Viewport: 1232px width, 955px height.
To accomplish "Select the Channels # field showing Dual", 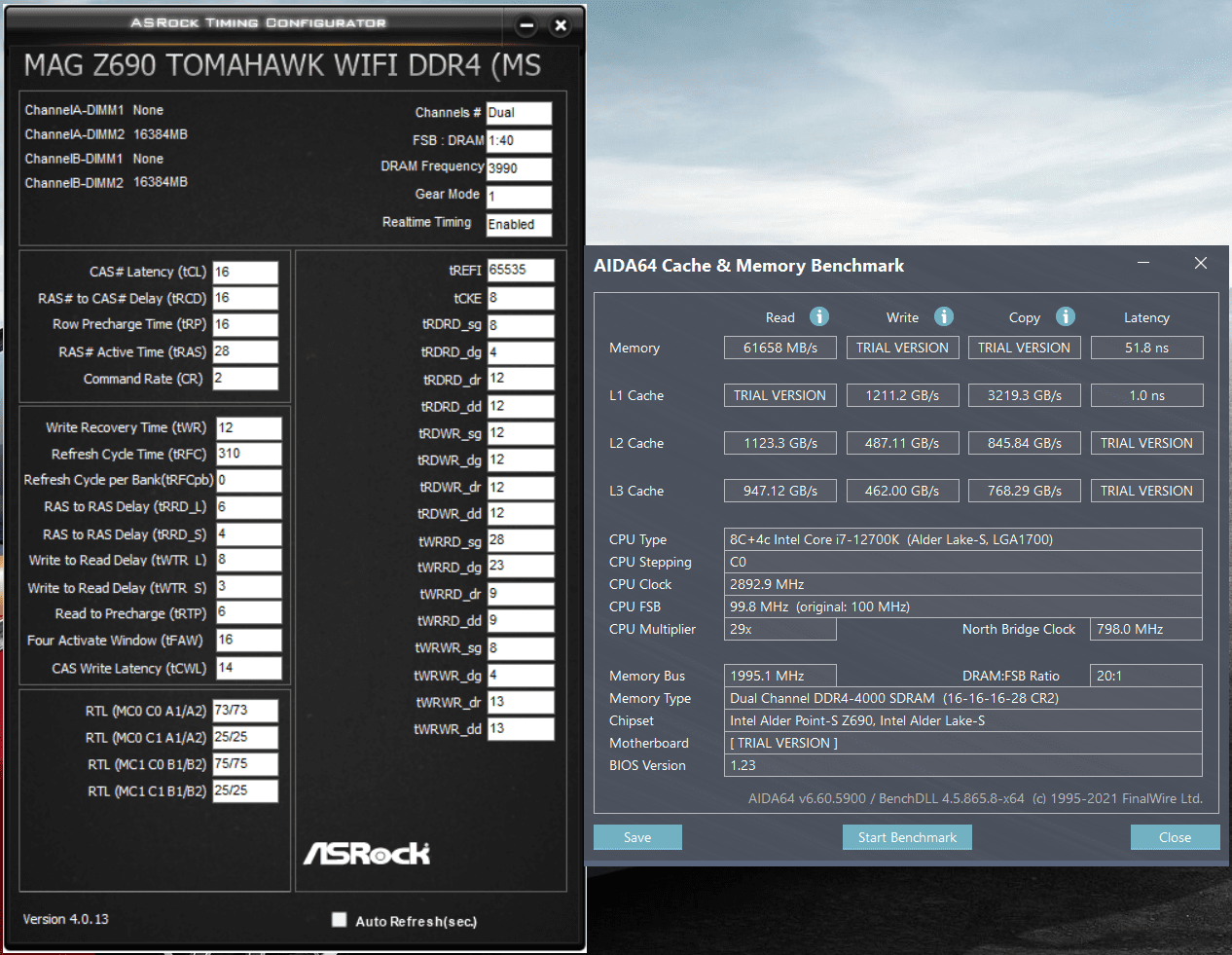I will (519, 113).
